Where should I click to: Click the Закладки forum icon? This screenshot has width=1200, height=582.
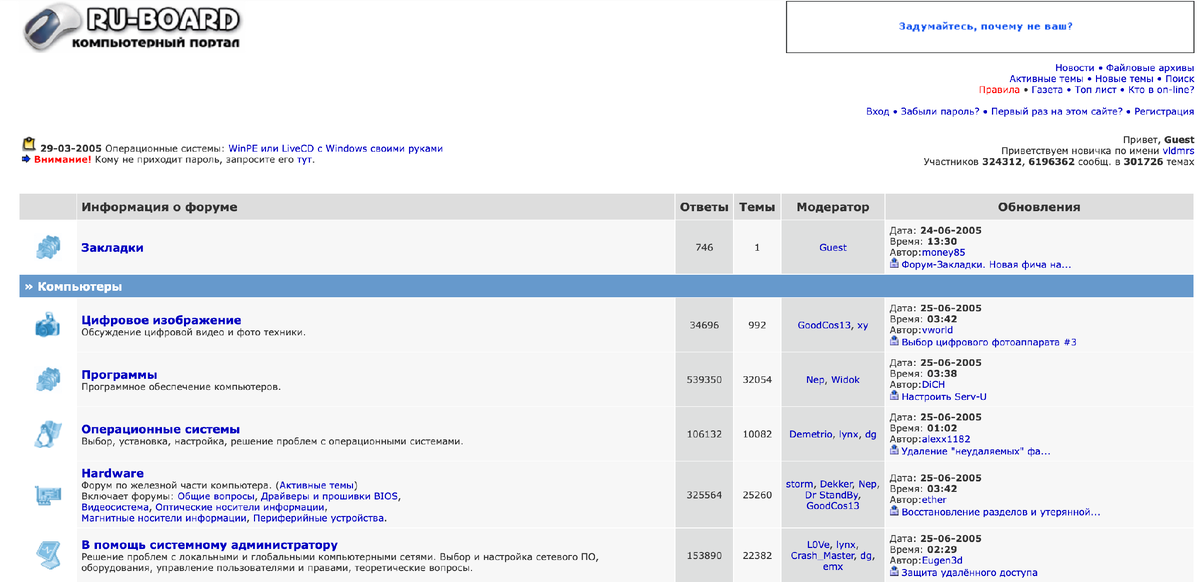tap(48, 247)
